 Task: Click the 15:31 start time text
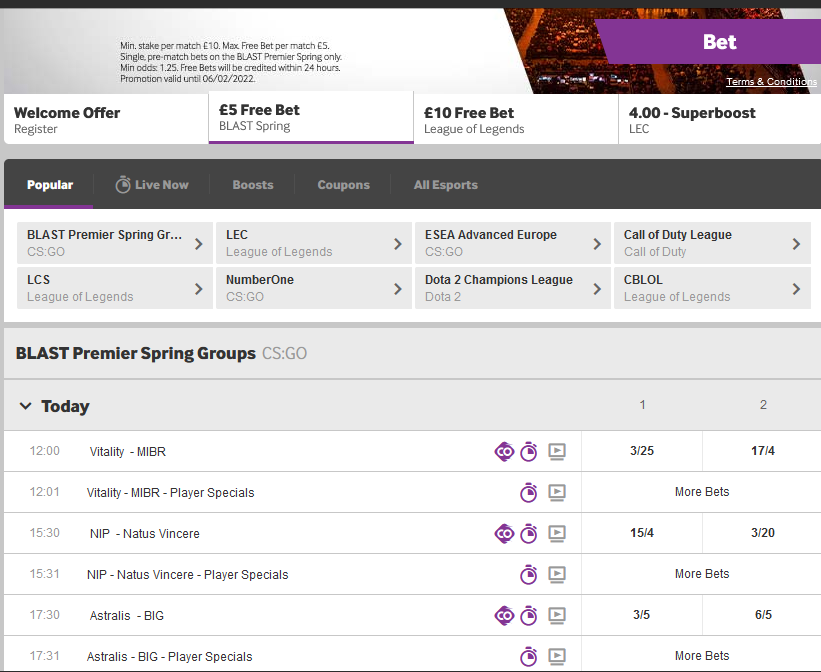pyautogui.click(x=45, y=574)
